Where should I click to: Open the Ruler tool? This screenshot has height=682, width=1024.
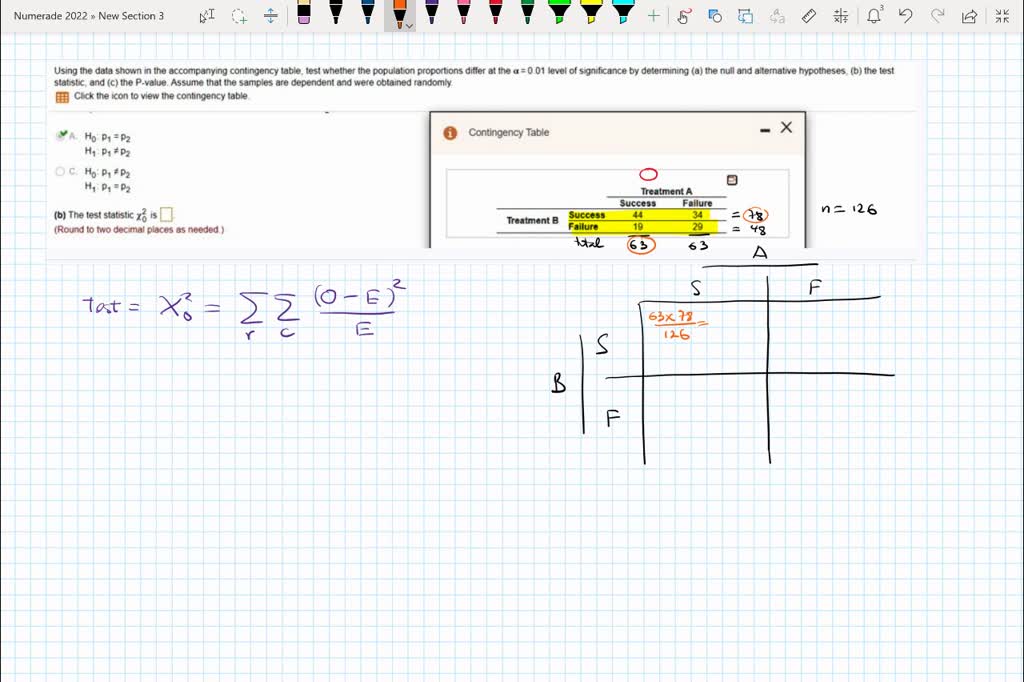(810, 15)
